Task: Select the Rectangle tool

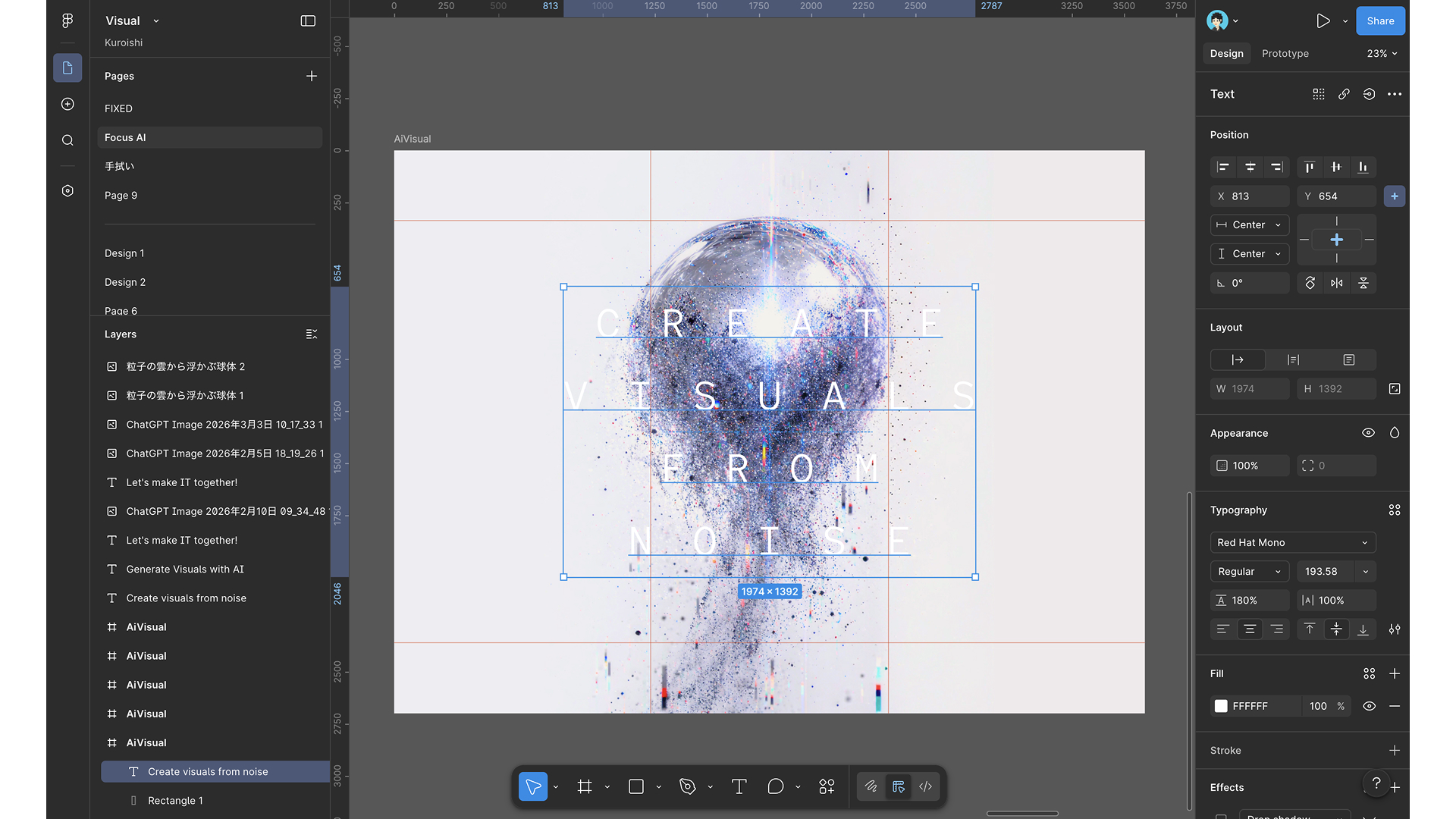Action: [x=635, y=786]
